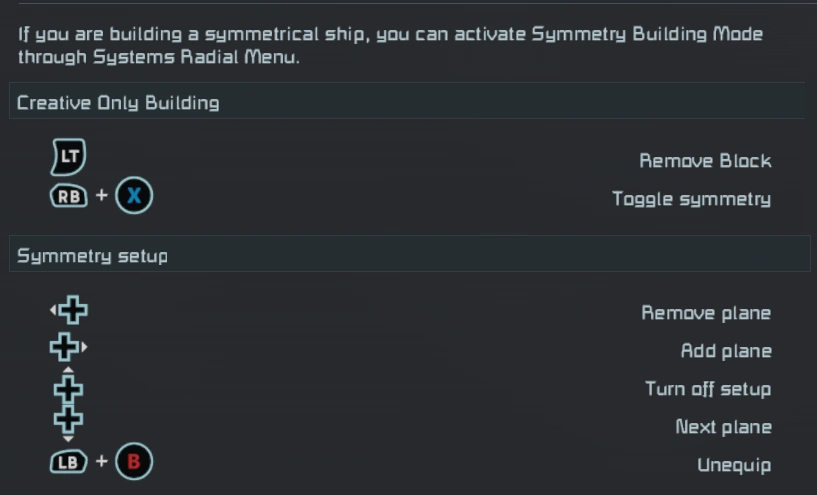Click the red B button icon
The height and width of the screenshot is (495, 817).
click(134, 463)
